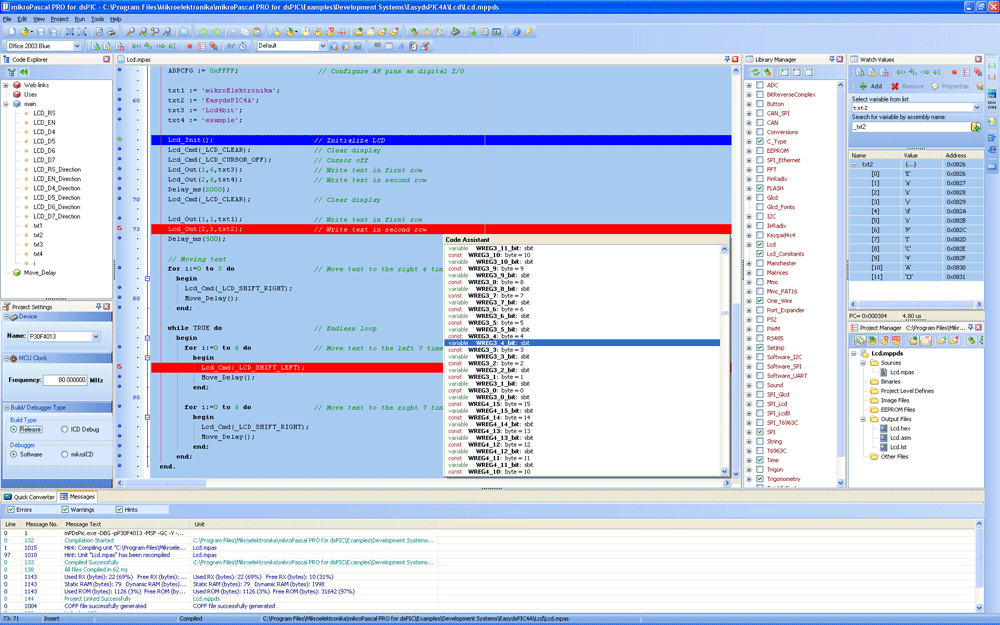
Task: Pin the Project Settings panel
Action: coord(98,306)
